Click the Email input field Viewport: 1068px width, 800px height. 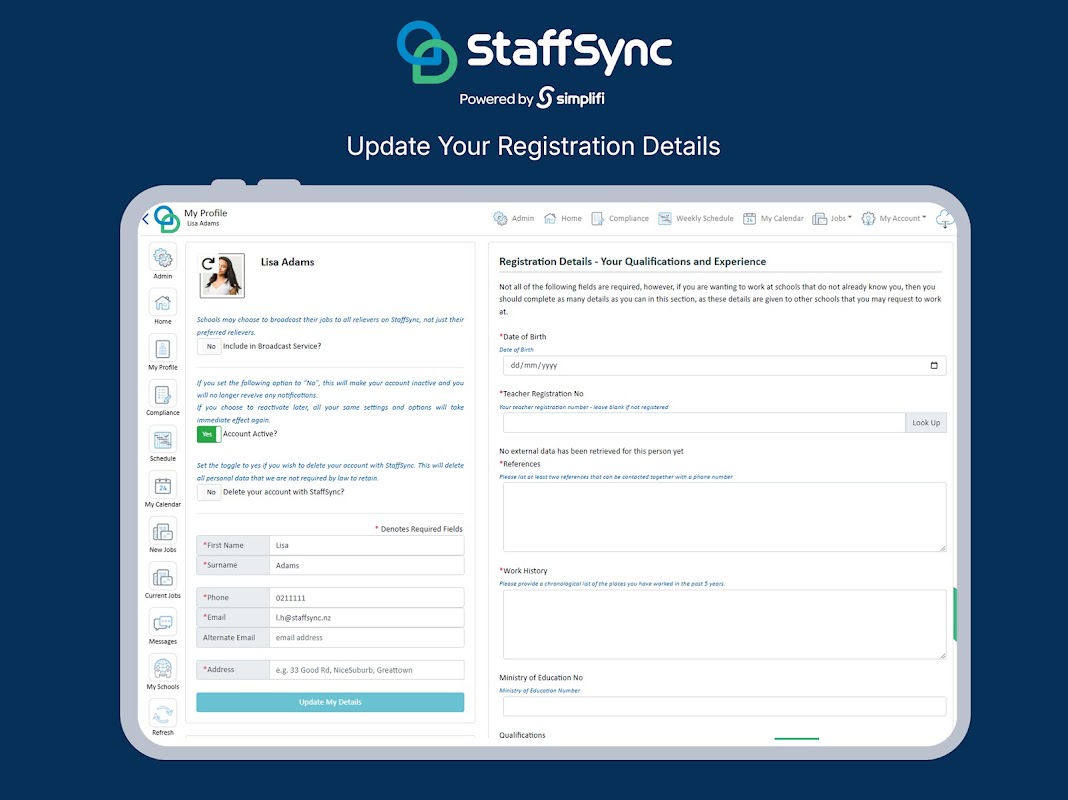coord(366,618)
